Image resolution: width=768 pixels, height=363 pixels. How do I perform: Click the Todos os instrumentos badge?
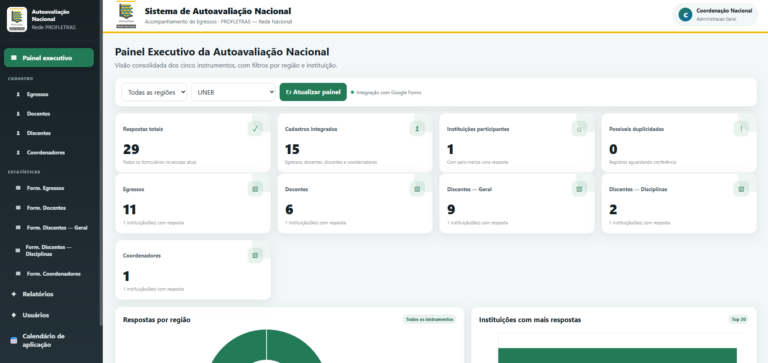(x=430, y=319)
